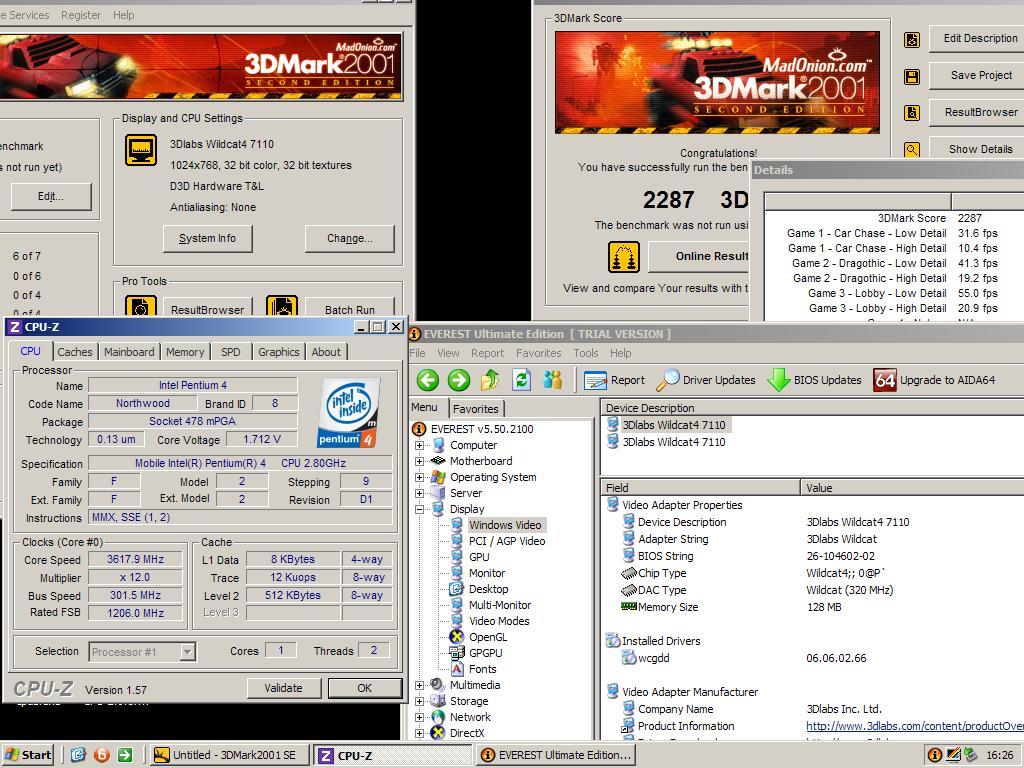Viewport: 1024px width, 768px height.
Task: Expand the Multimedia node in EVEREST tree
Action: pyautogui.click(x=419, y=685)
